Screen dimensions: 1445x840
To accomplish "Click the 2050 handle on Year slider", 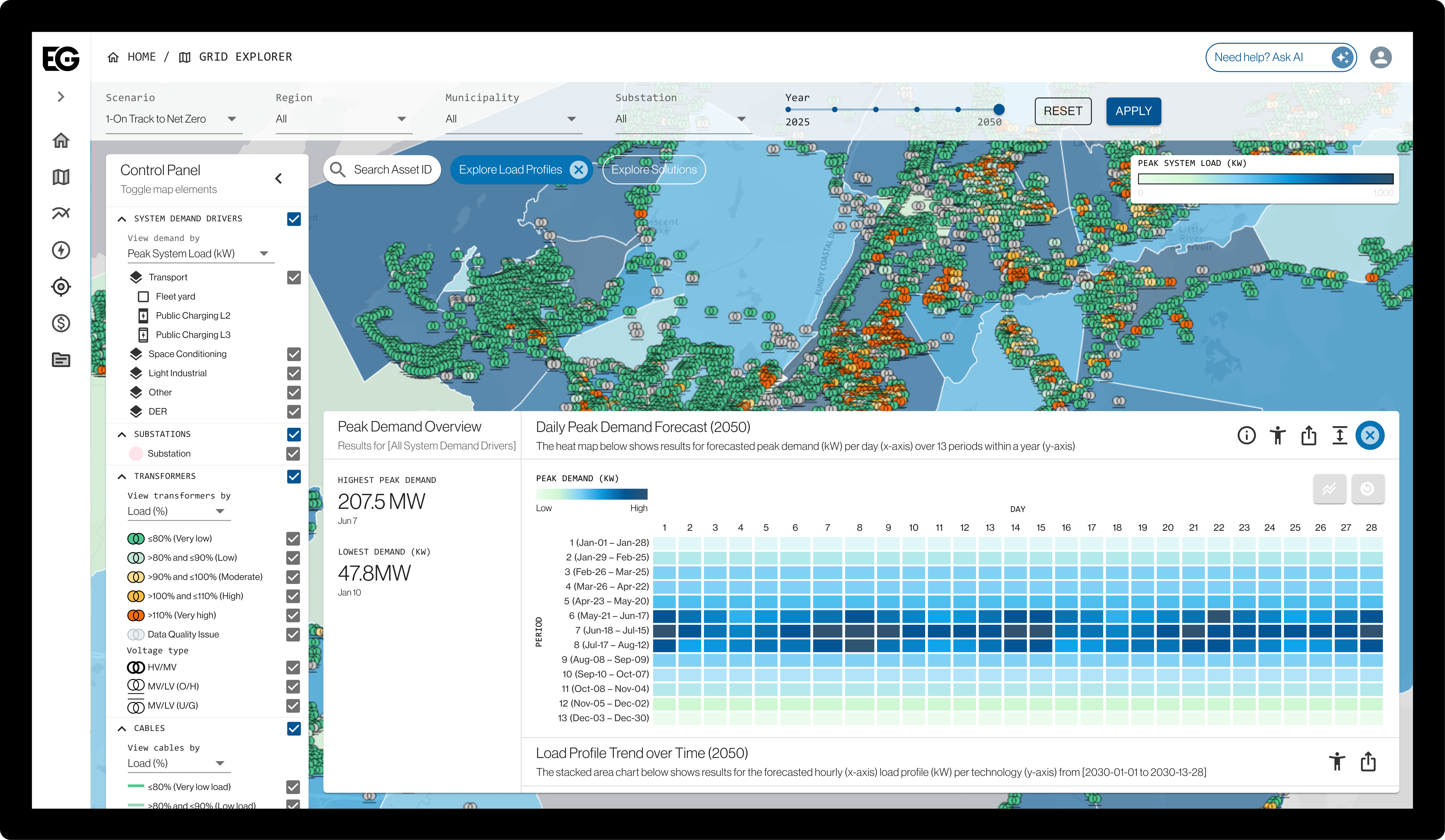I will [x=999, y=109].
